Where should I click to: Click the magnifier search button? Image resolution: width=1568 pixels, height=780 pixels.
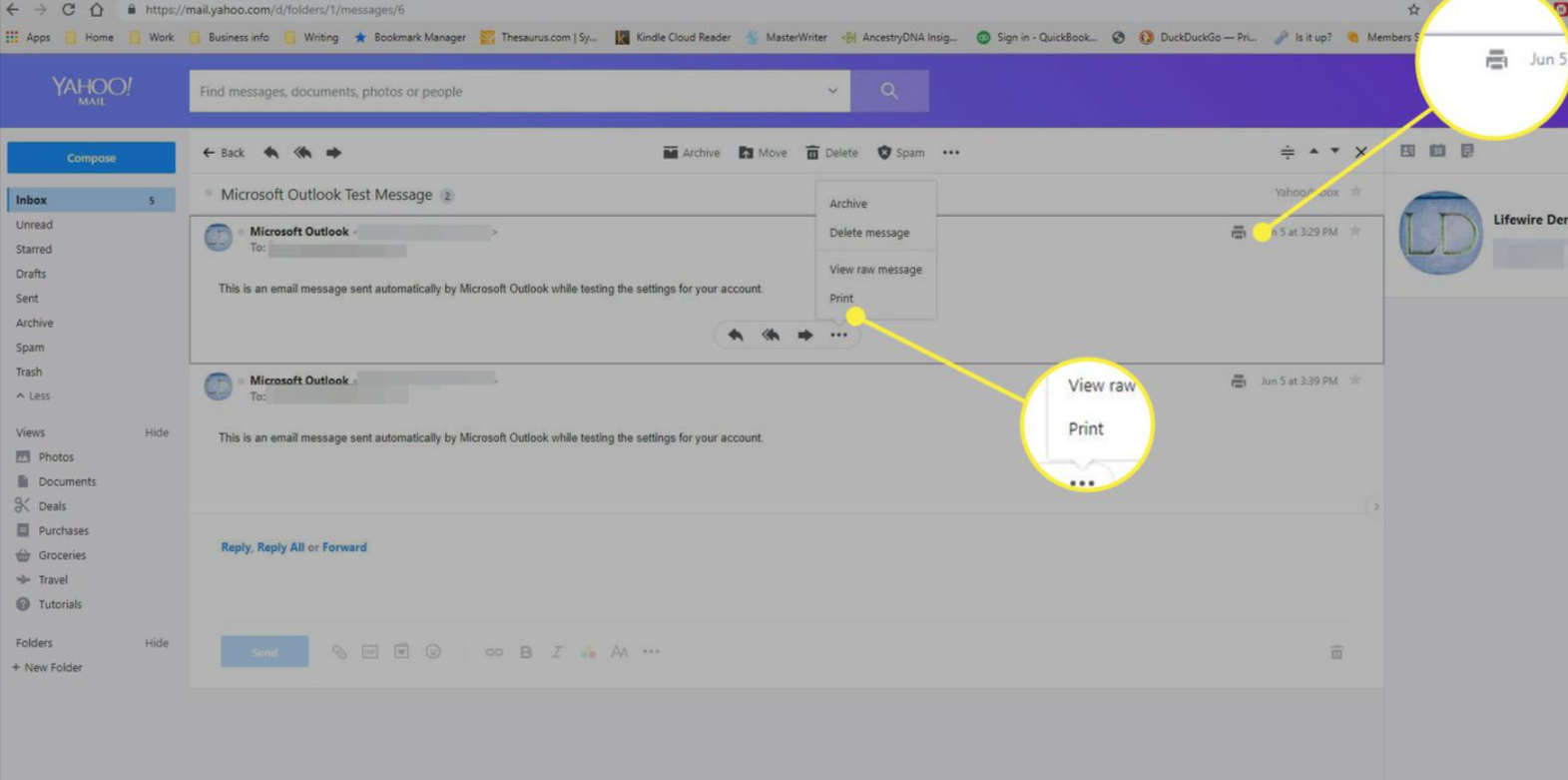click(889, 91)
